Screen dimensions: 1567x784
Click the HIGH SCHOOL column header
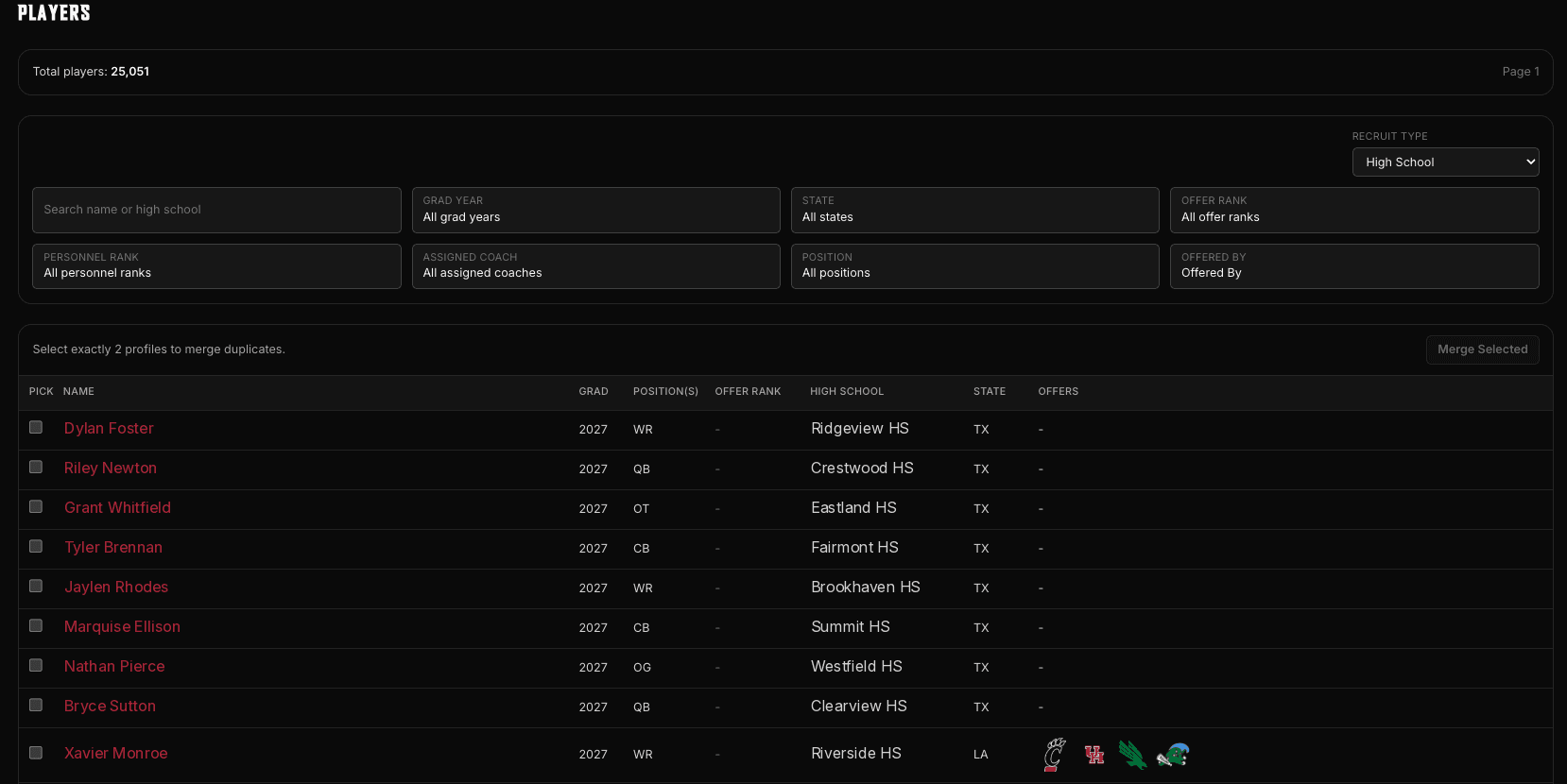(847, 391)
